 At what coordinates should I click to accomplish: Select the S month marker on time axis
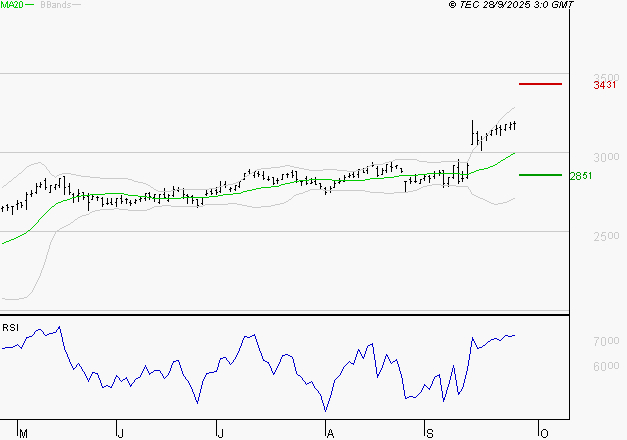pyautogui.click(x=429, y=432)
